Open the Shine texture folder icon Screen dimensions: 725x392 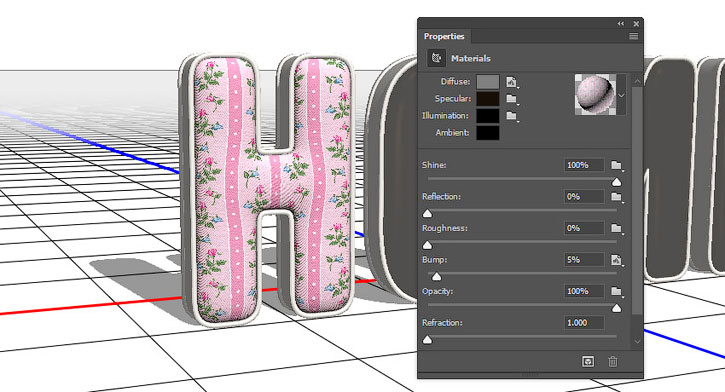[x=616, y=165]
